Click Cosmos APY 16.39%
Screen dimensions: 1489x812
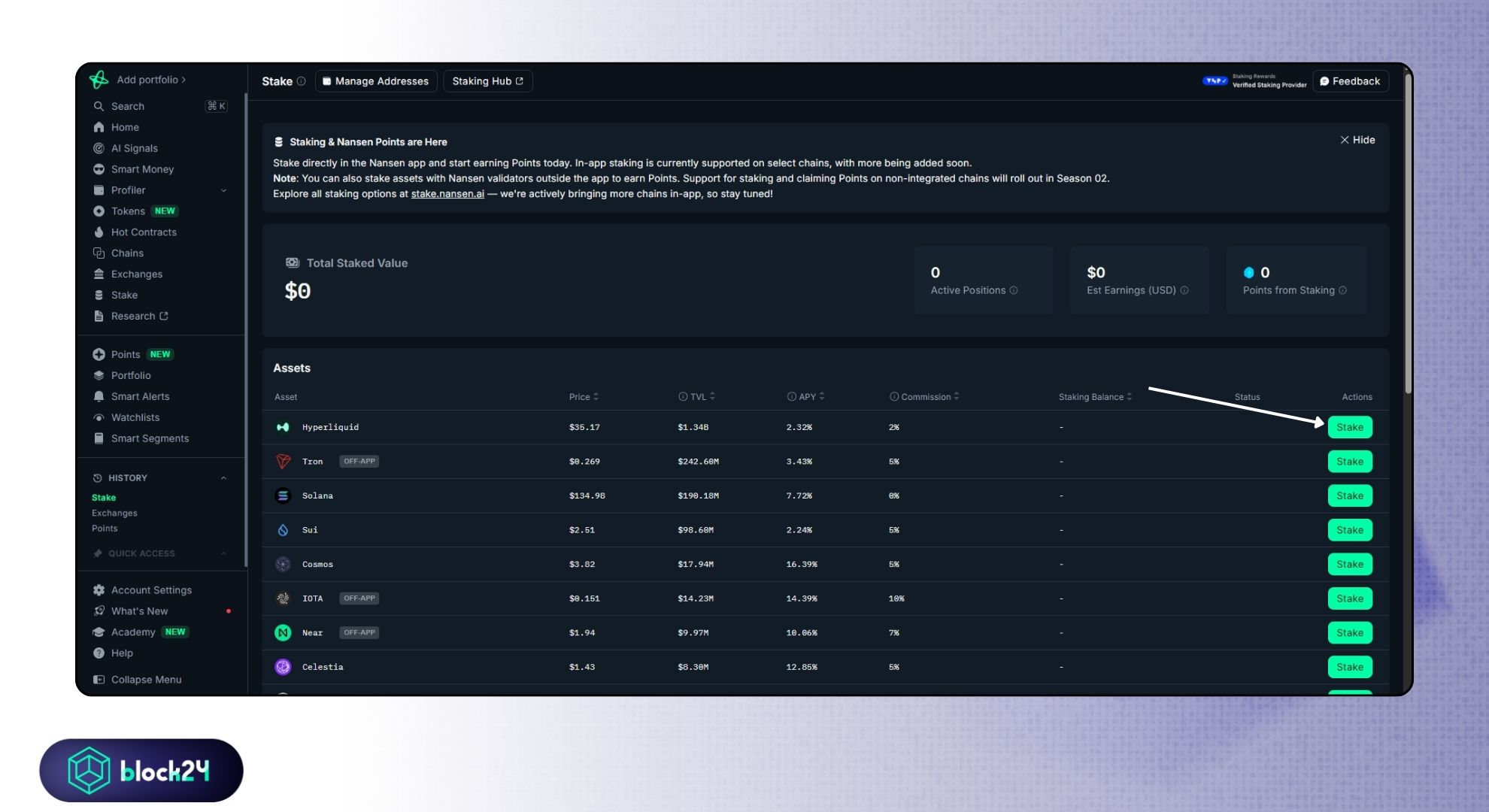pos(802,564)
